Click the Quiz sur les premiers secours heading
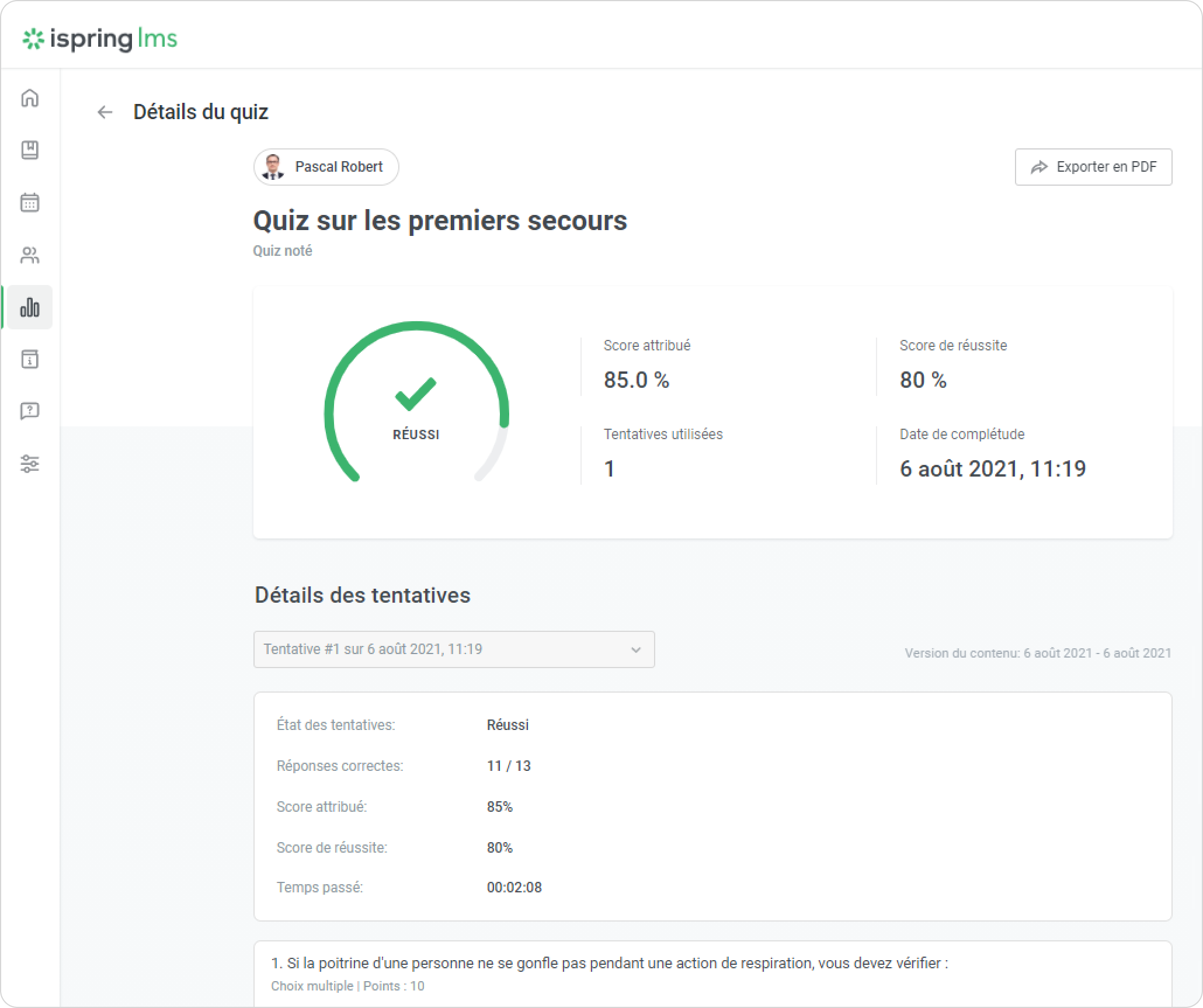This screenshot has height=1008, width=1203. (x=440, y=221)
